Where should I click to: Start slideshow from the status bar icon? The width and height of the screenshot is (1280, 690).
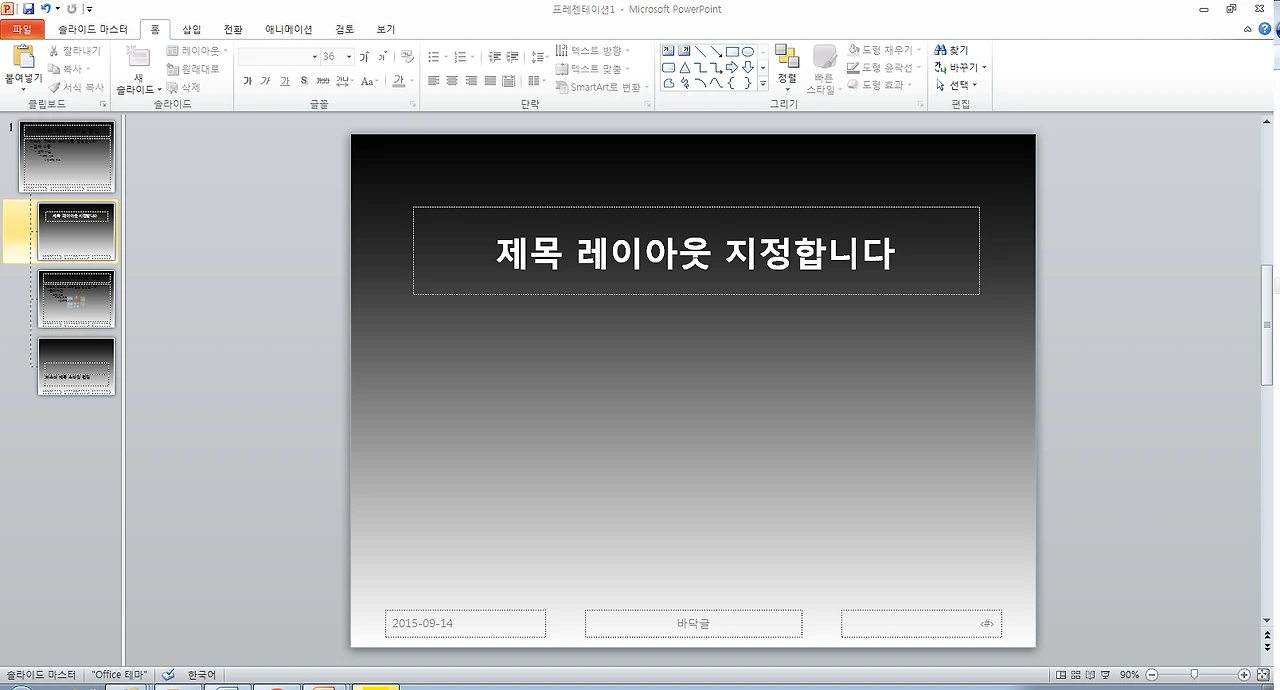tap(1106, 674)
